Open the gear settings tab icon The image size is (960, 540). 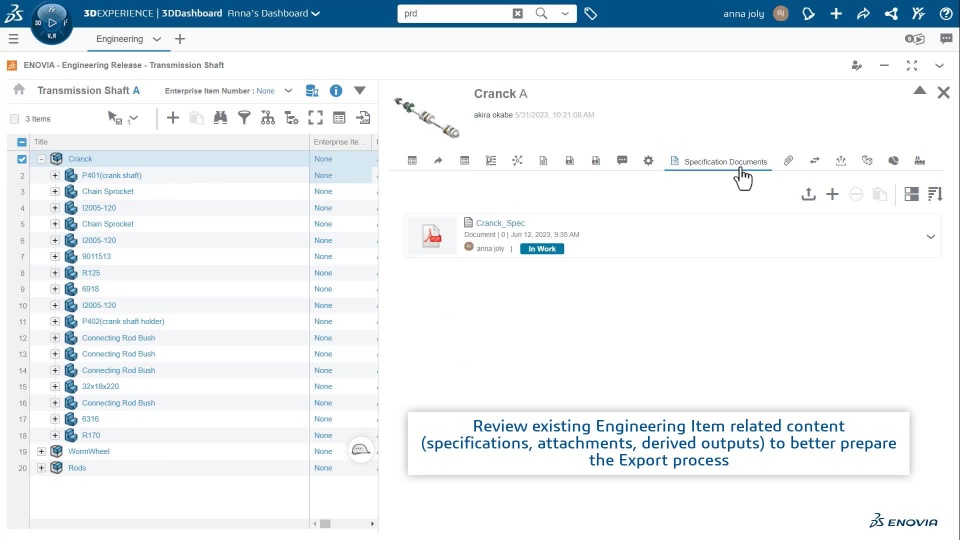(x=648, y=160)
